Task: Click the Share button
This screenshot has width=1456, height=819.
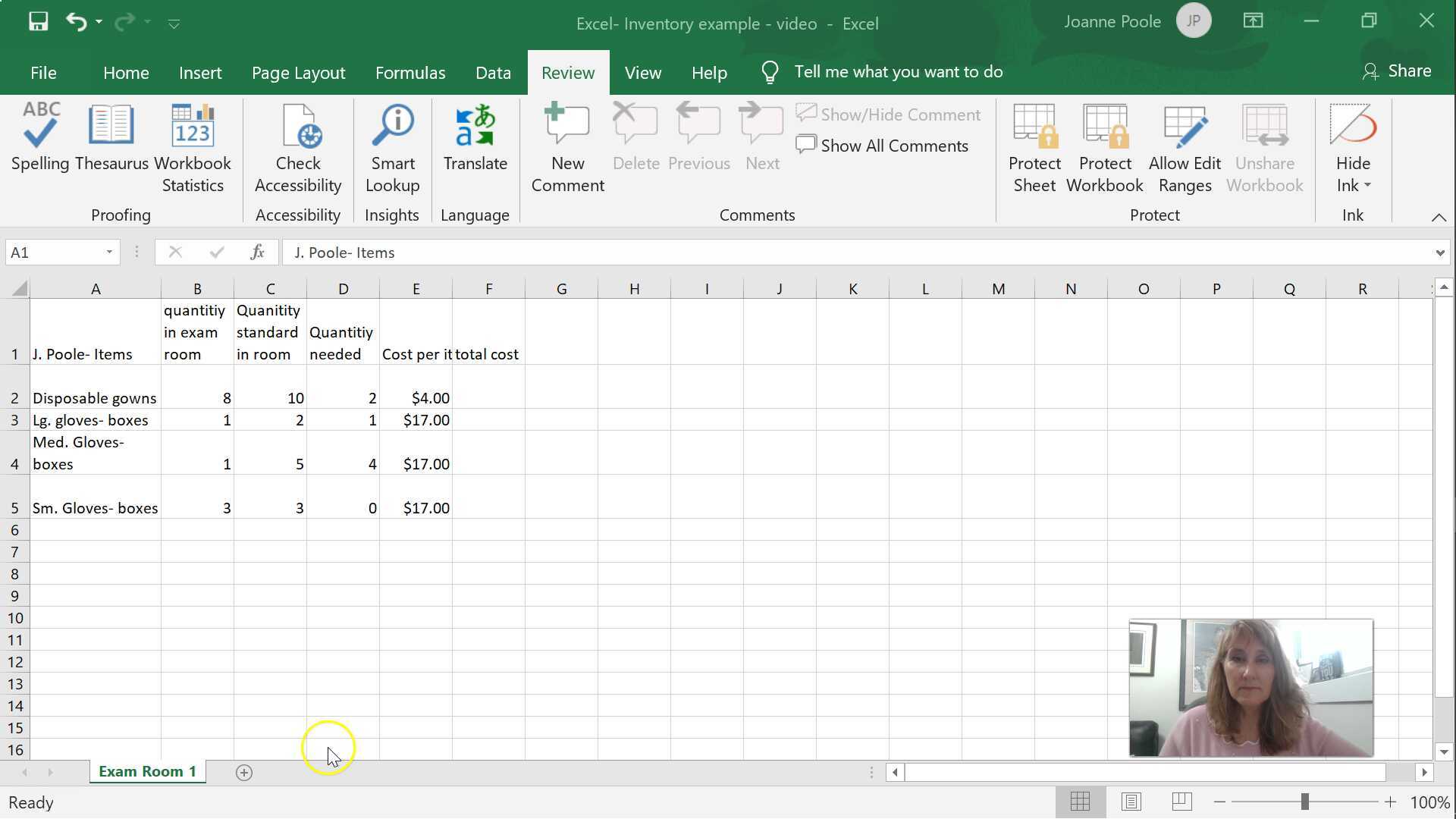Action: [x=1398, y=71]
